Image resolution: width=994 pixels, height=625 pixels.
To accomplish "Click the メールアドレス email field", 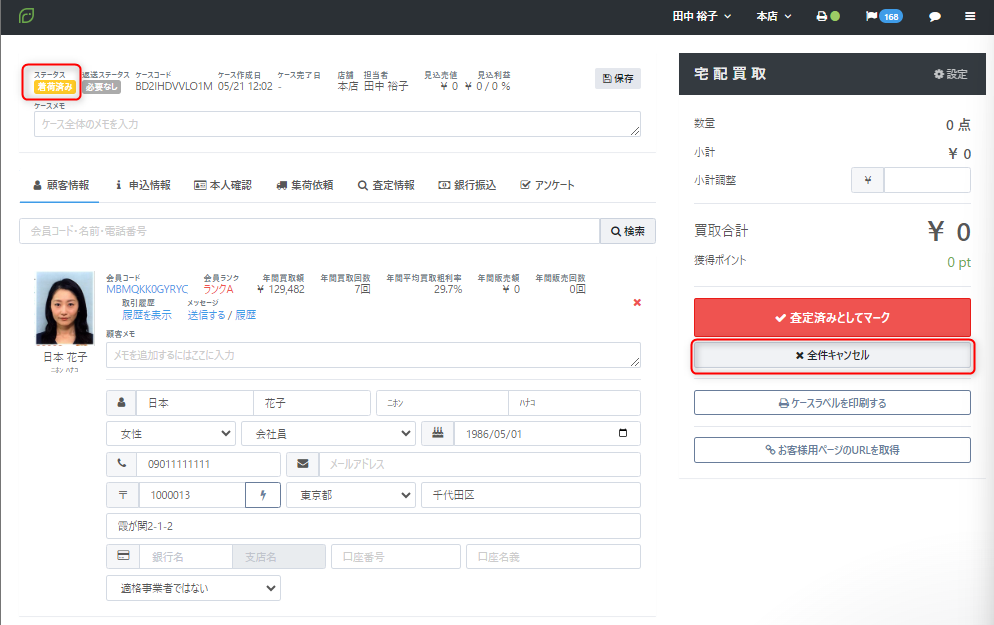I will click(480, 464).
